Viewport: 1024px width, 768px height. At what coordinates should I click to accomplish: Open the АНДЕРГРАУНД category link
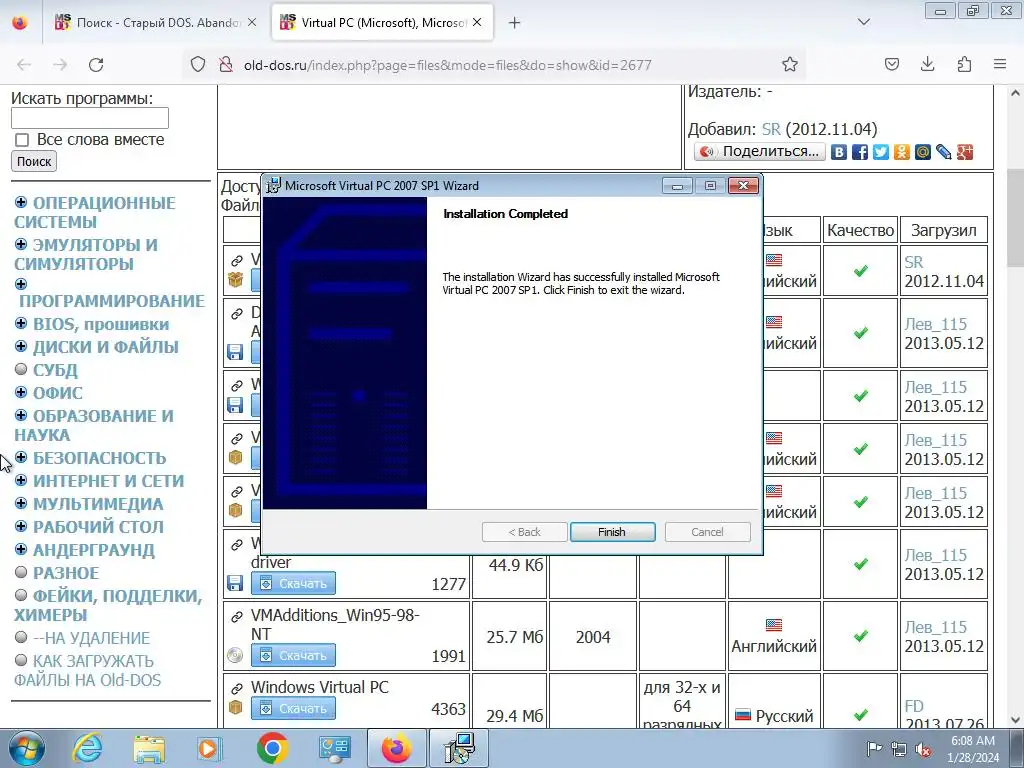pos(94,551)
